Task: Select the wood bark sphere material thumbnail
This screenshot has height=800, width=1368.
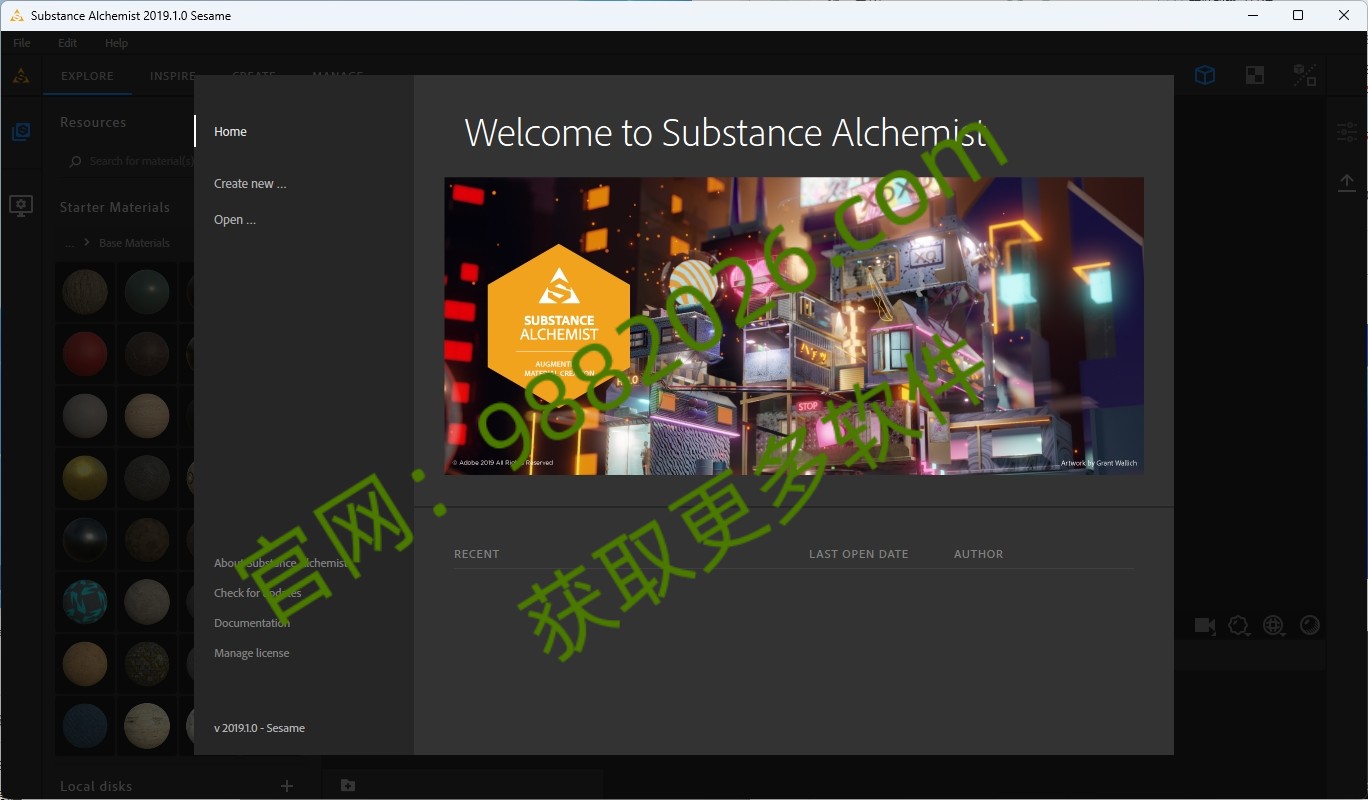Action: click(85, 293)
